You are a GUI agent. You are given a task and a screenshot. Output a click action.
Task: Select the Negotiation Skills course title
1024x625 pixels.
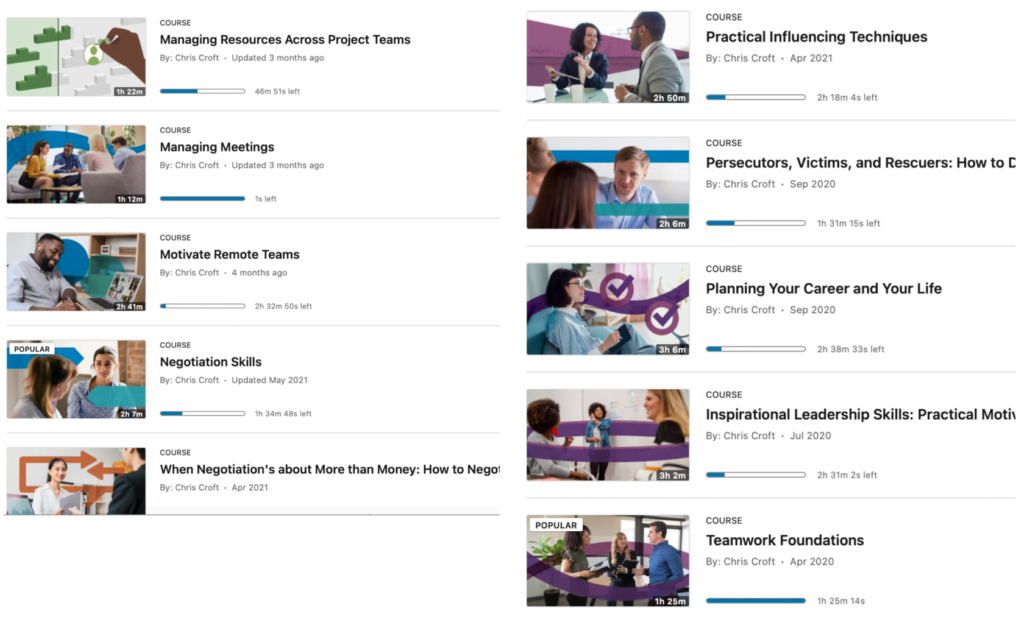[x=211, y=362]
